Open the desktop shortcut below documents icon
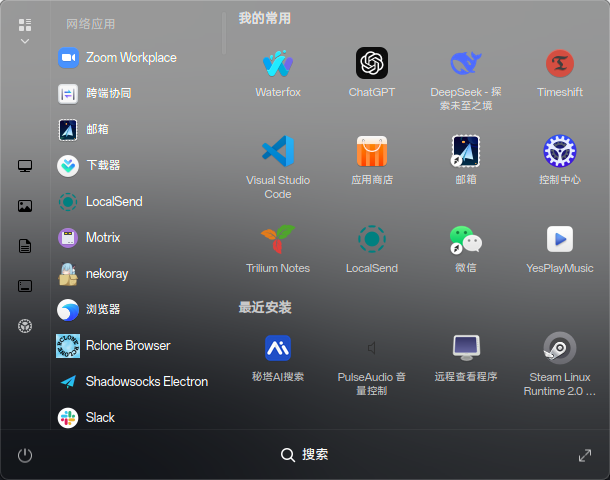Image resolution: width=610 pixels, height=480 pixels. 25,286
